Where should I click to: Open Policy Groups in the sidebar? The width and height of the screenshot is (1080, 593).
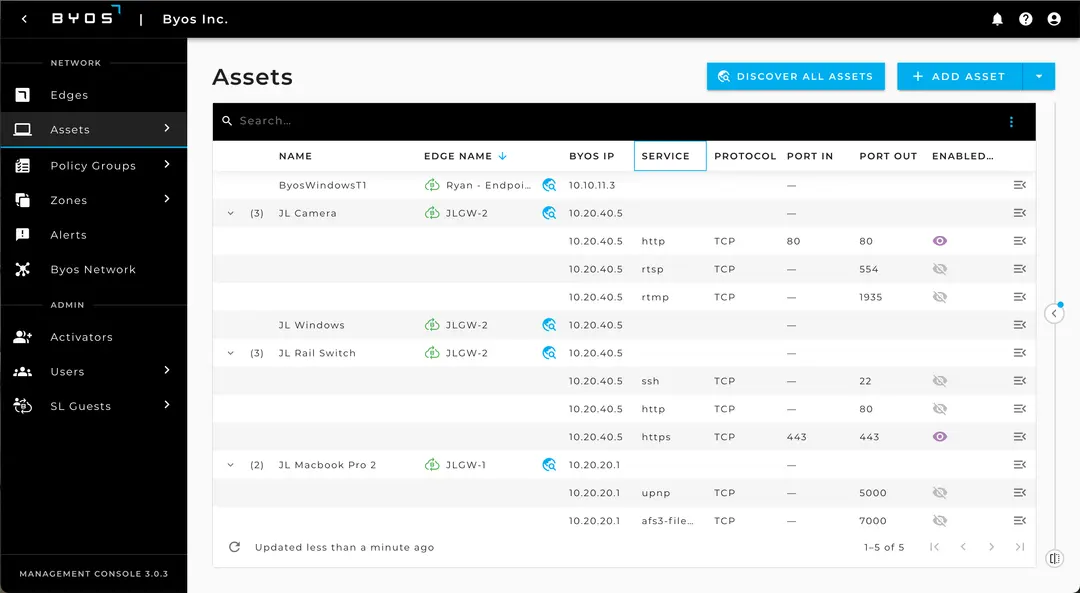(93, 165)
